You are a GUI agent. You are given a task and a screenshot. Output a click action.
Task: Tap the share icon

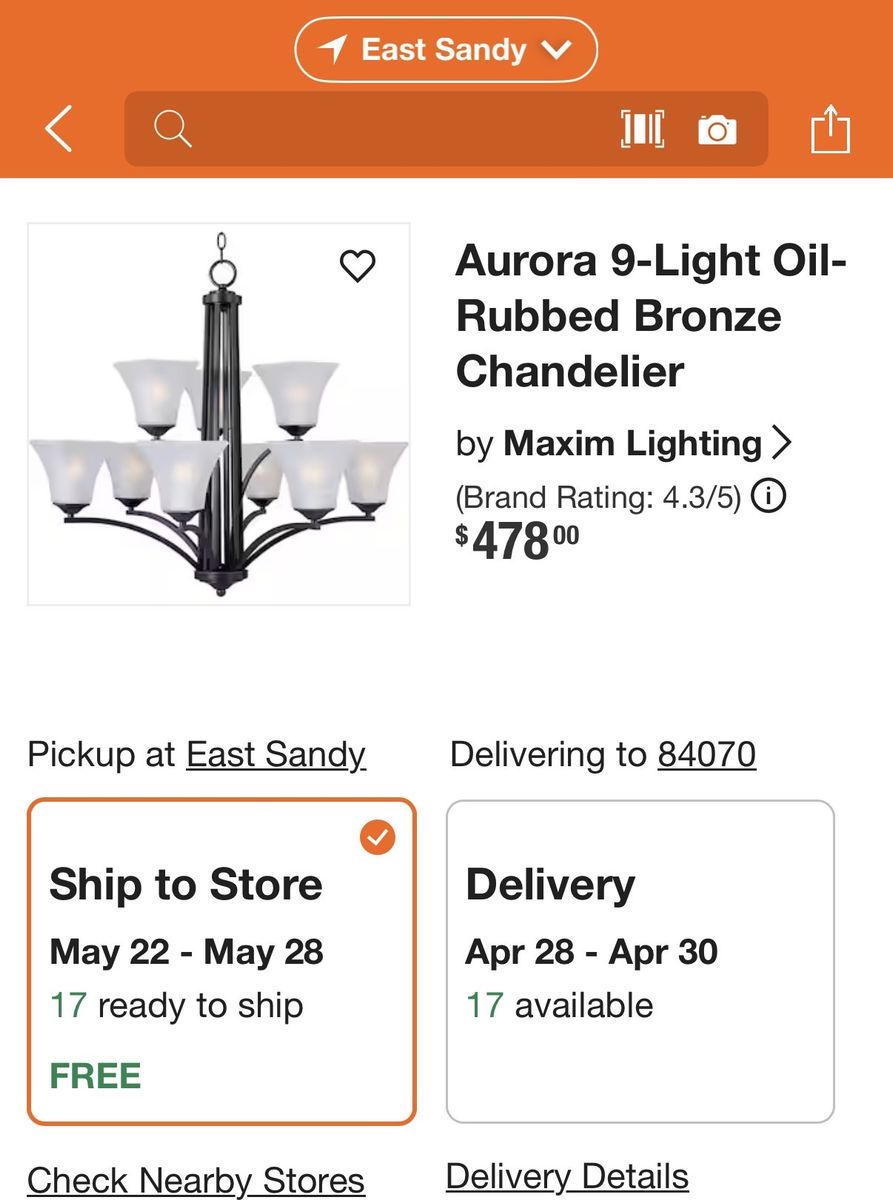point(830,130)
